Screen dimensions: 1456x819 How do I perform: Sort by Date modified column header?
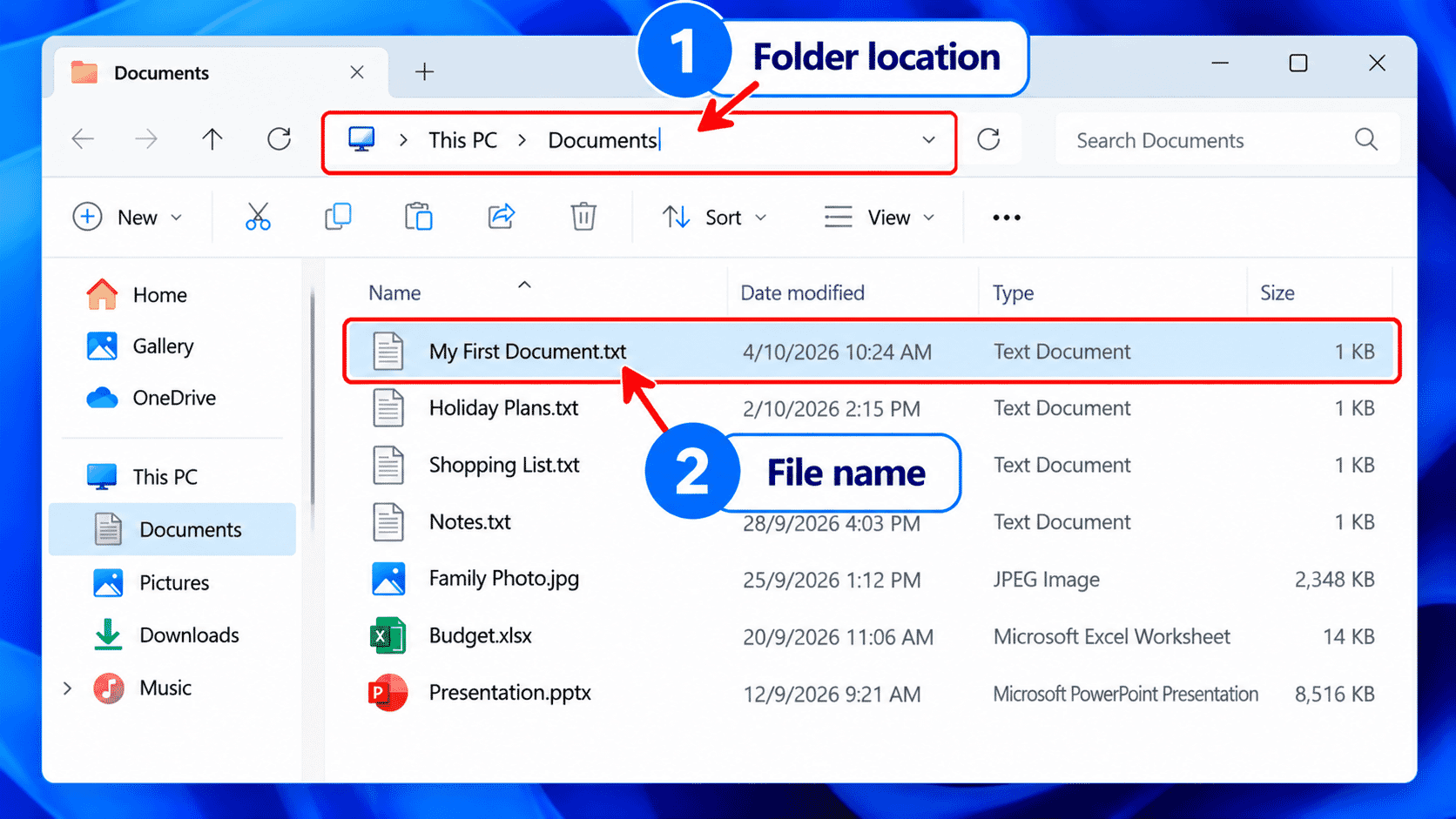pos(802,293)
